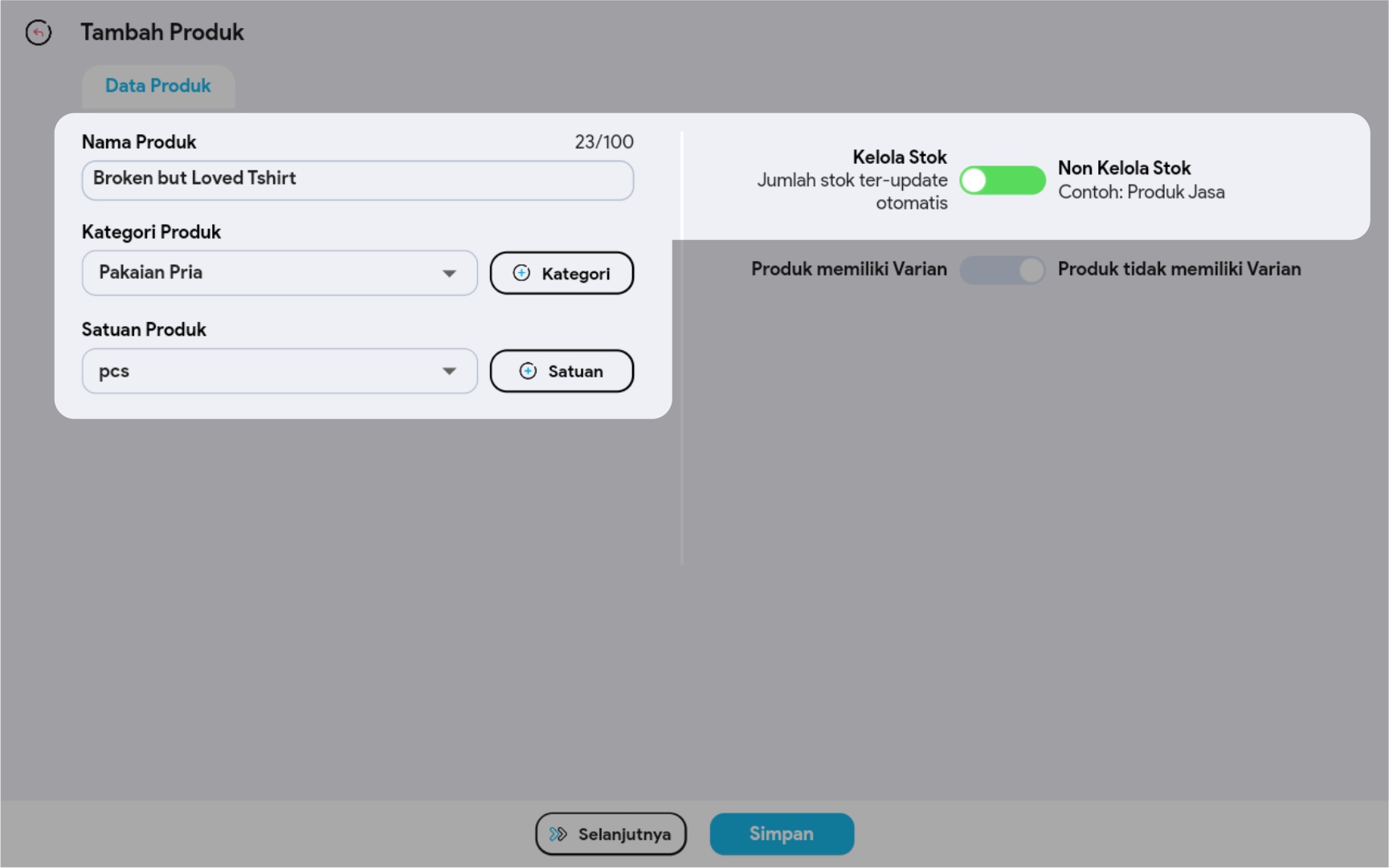Toggle the Kelola Stok switch

[1002, 181]
